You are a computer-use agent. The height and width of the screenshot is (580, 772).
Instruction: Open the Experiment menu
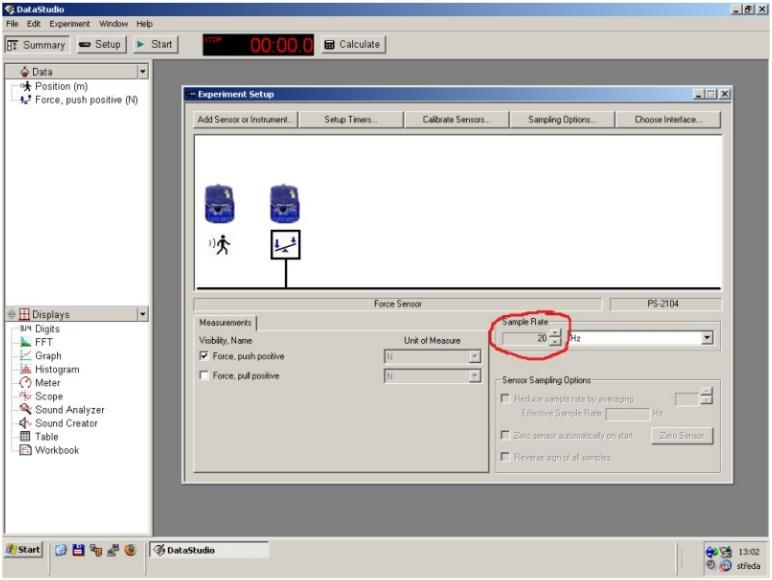pos(69,24)
